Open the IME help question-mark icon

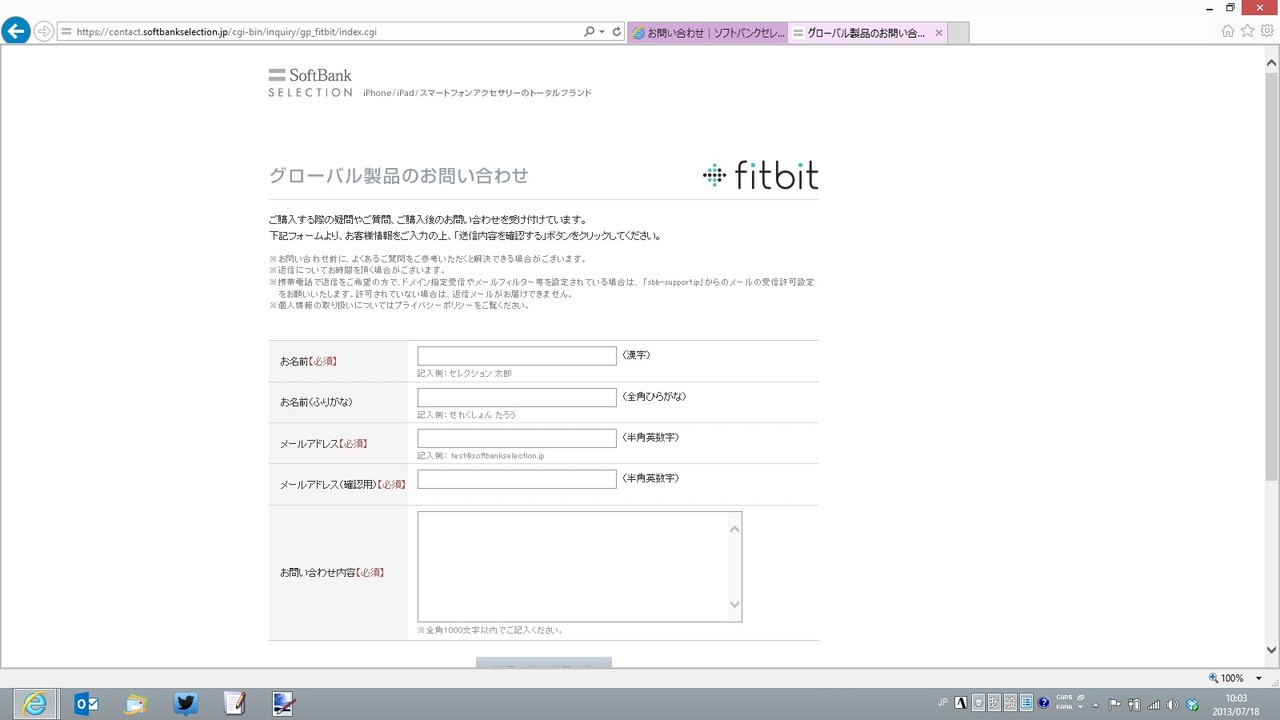pyautogui.click(x=1044, y=702)
